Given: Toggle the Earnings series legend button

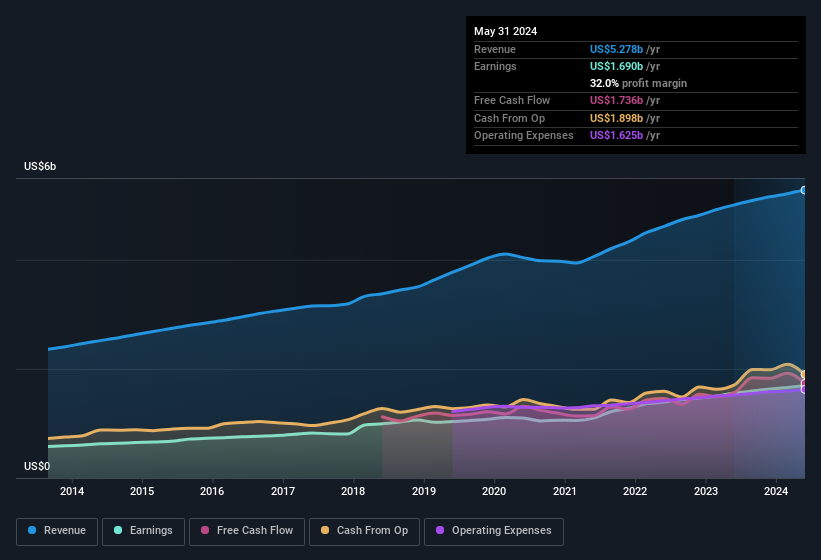Looking at the screenshot, I should pos(143,531).
